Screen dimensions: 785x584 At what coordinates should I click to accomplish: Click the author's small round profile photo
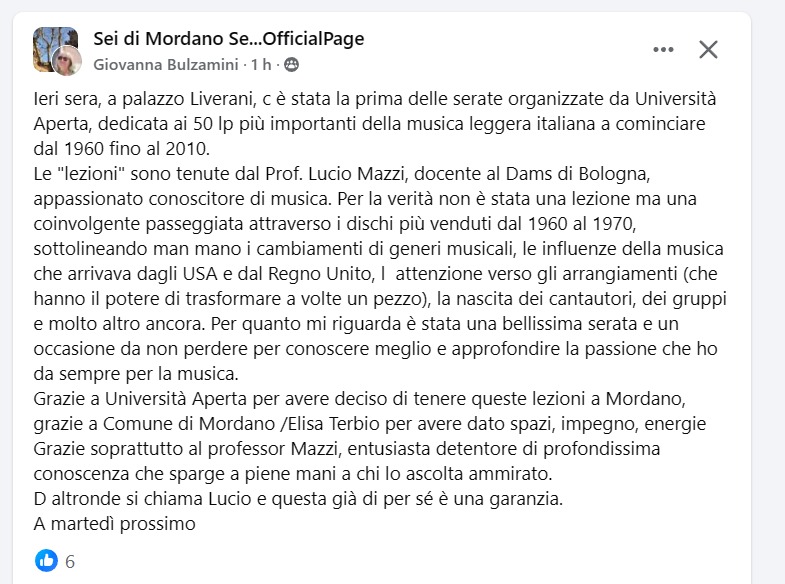[x=67, y=61]
